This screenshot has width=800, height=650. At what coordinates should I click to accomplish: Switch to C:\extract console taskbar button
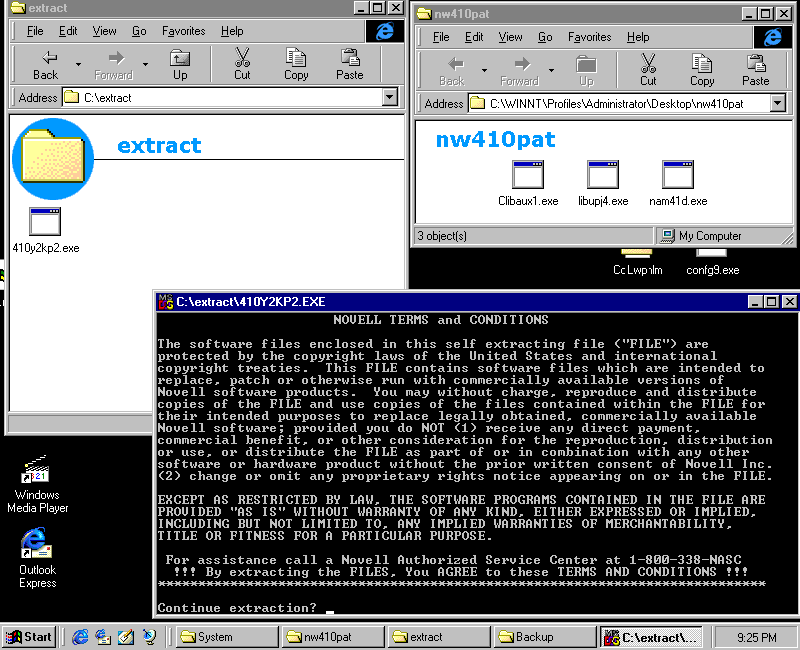(x=651, y=637)
